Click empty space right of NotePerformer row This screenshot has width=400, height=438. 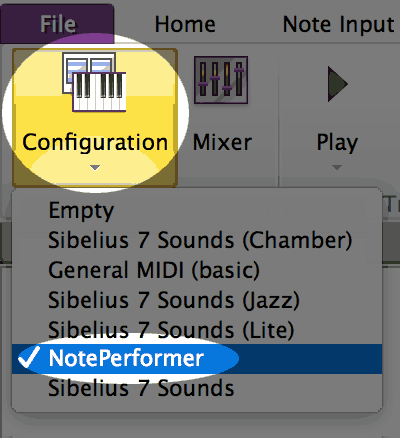(310, 359)
